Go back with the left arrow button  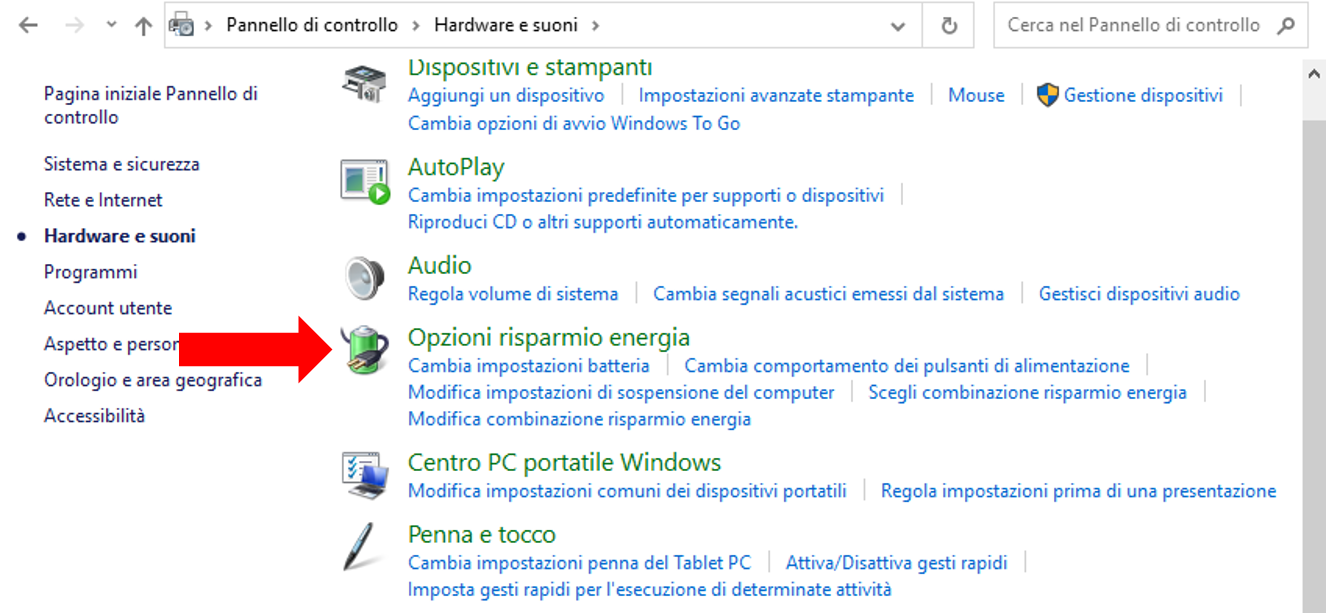[28, 26]
